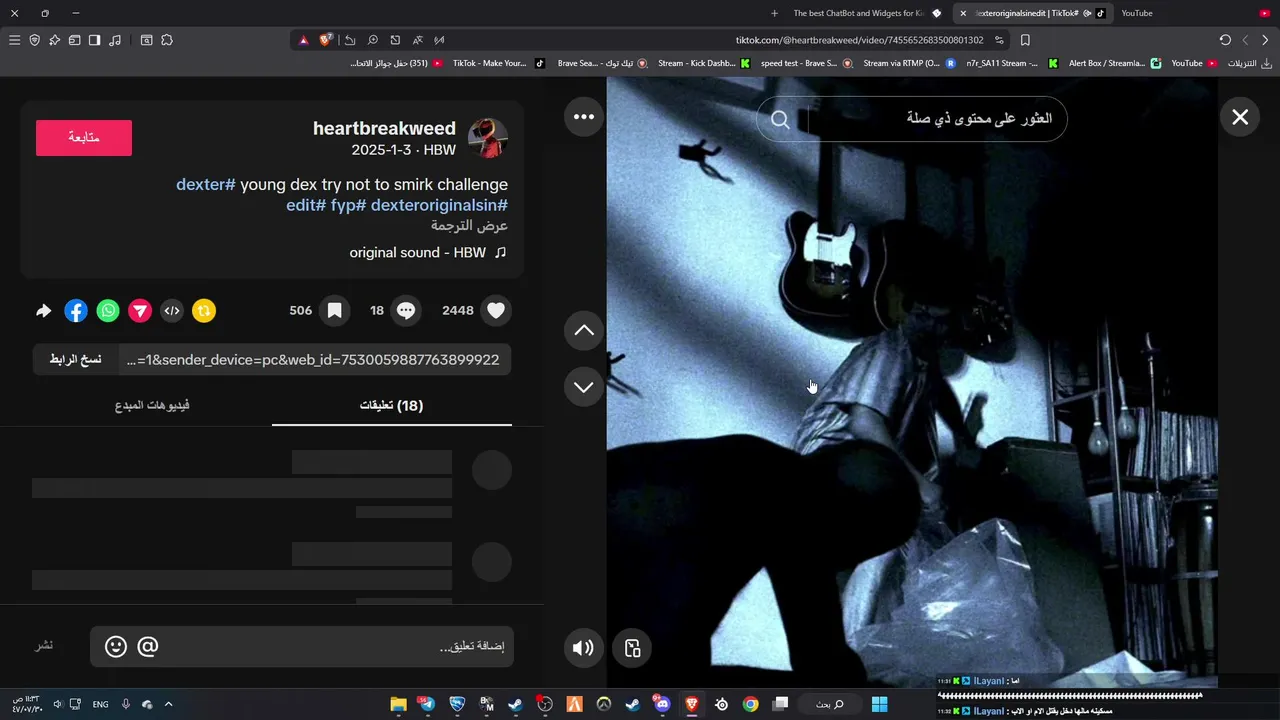Follow heartbreakweed with the متابعة button
Viewport: 1280px width, 720px height.
(84, 138)
